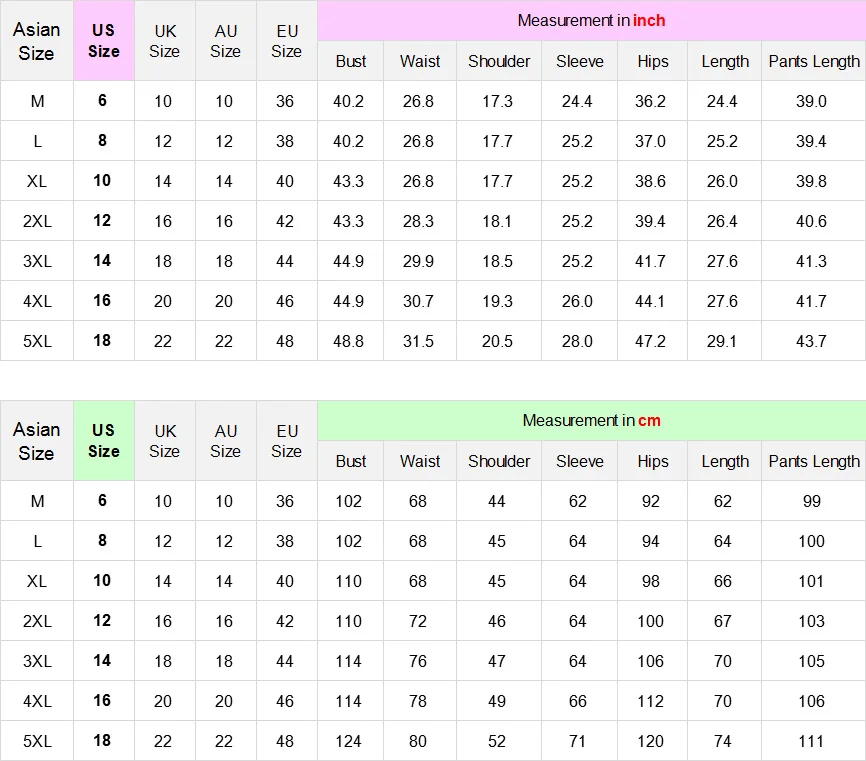Image resolution: width=866 pixels, height=761 pixels.
Task: Click Bust value 124 in the cm table
Action: [x=348, y=741]
